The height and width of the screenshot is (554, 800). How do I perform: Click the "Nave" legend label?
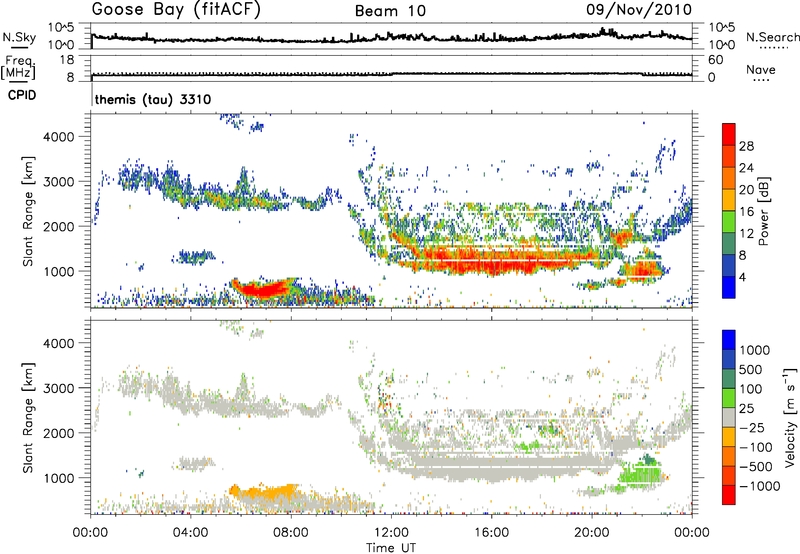[x=761, y=69]
